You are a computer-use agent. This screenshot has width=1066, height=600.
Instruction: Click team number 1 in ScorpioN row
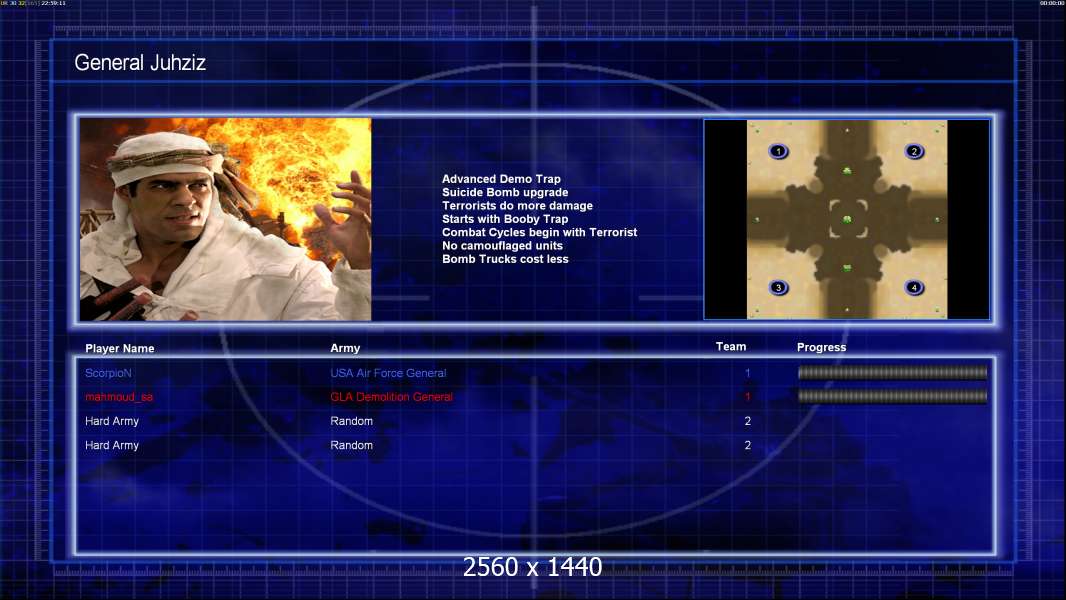[747, 373]
